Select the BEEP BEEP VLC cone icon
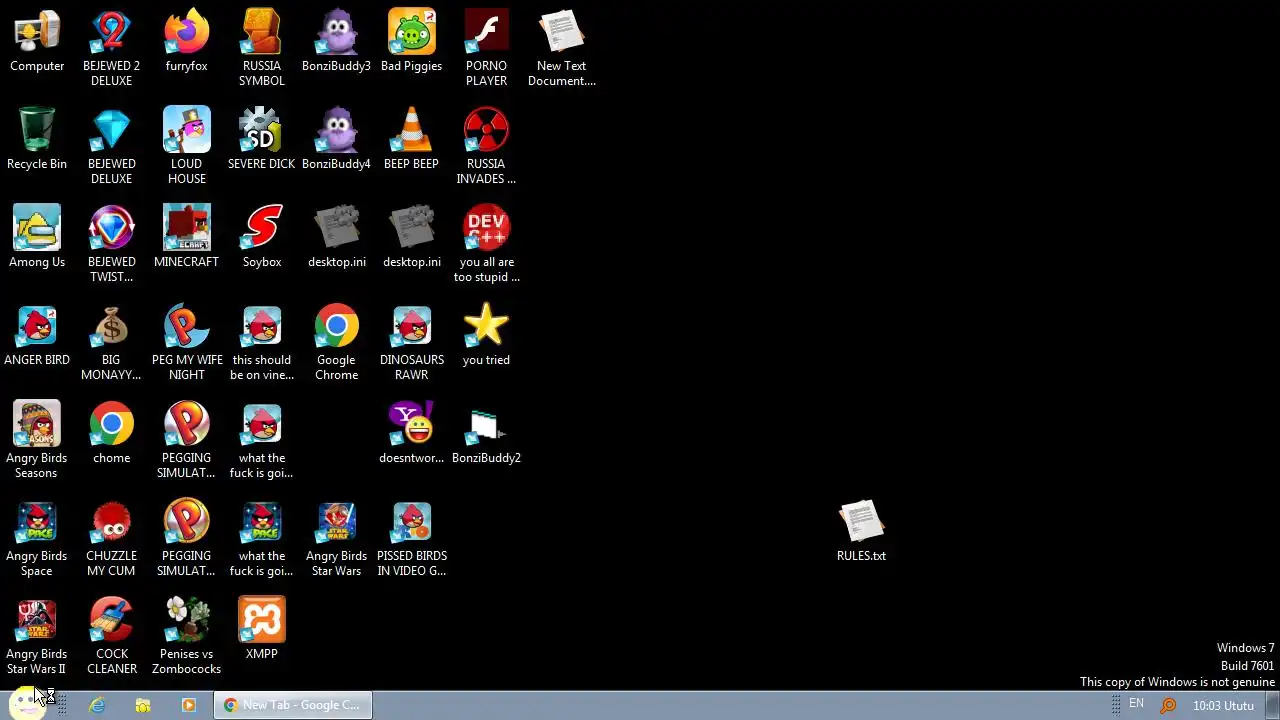This screenshot has height=720, width=1280. pyautogui.click(x=411, y=131)
